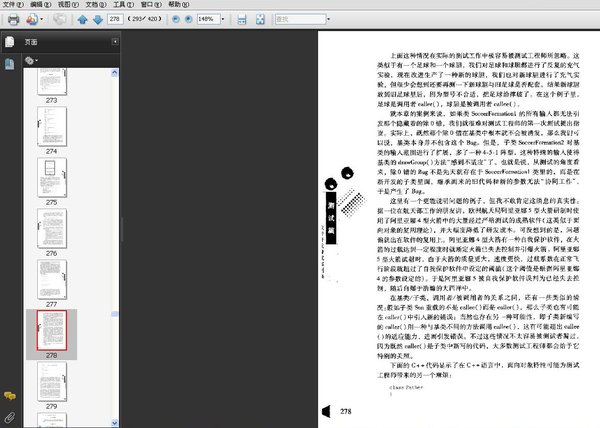This screenshot has height=428, width=600.
Task: Click the page count text (293/420)
Action: tap(145, 19)
